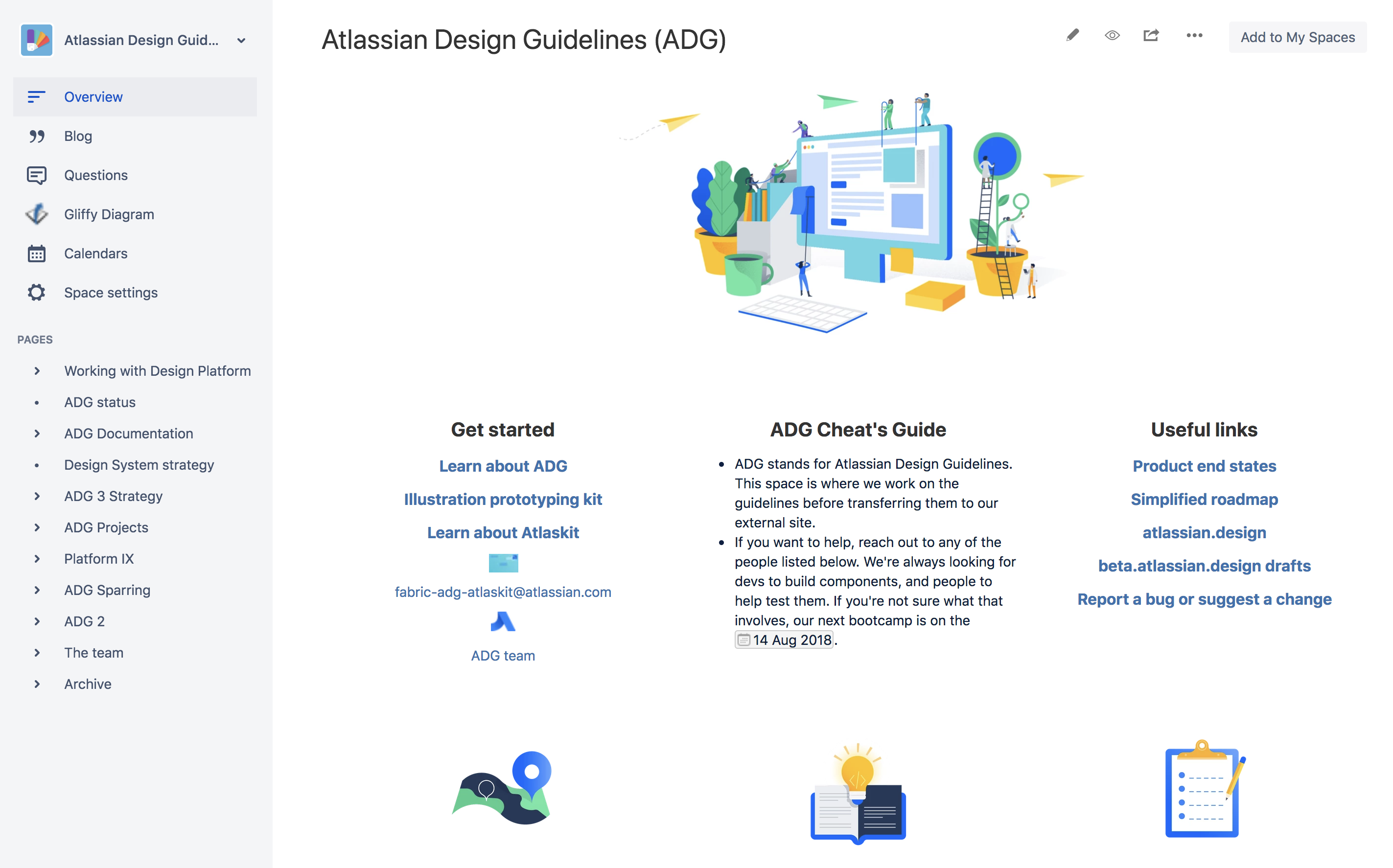Click the Space settings gear icon
The width and height of the screenshot is (1393, 868).
(x=37, y=292)
